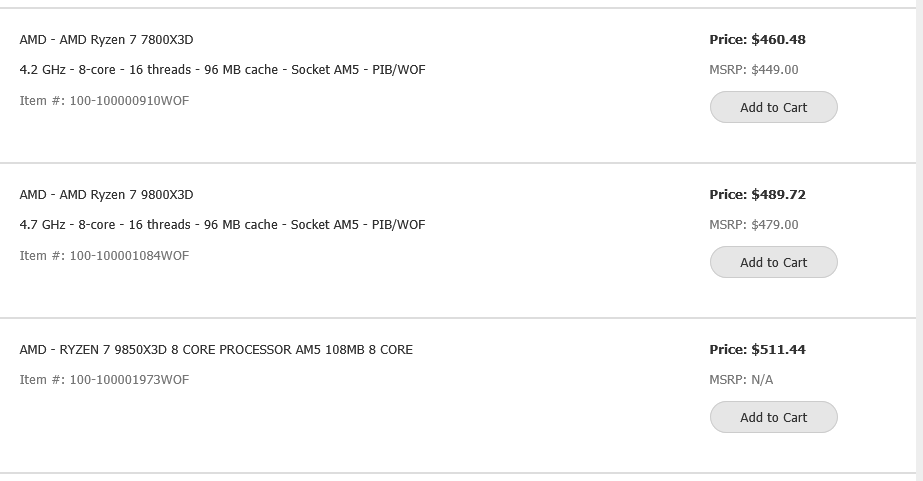Click the MSRP N/A text
This screenshot has height=481, width=923.
[x=741, y=380]
